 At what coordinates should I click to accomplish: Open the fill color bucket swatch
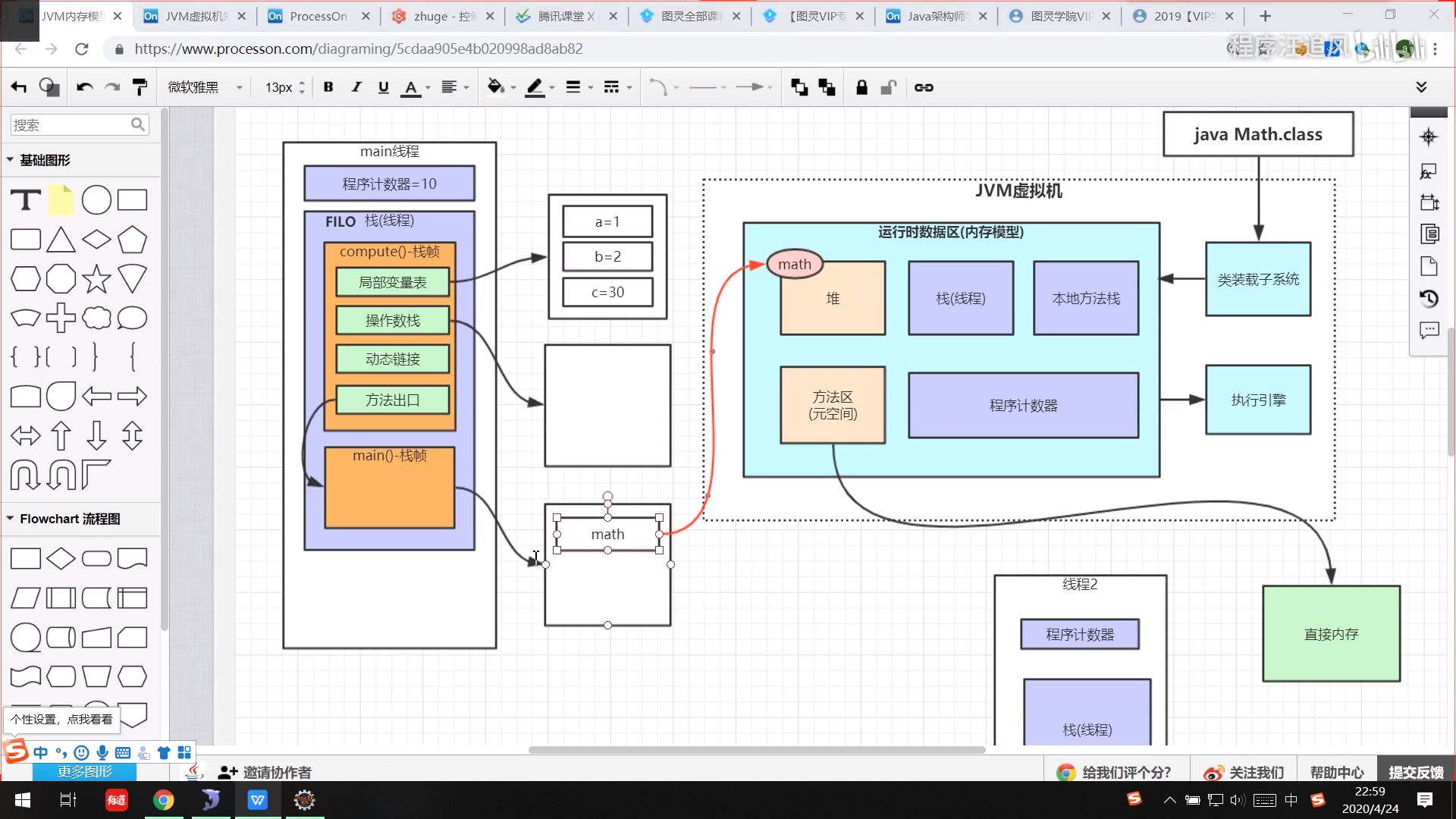[495, 87]
